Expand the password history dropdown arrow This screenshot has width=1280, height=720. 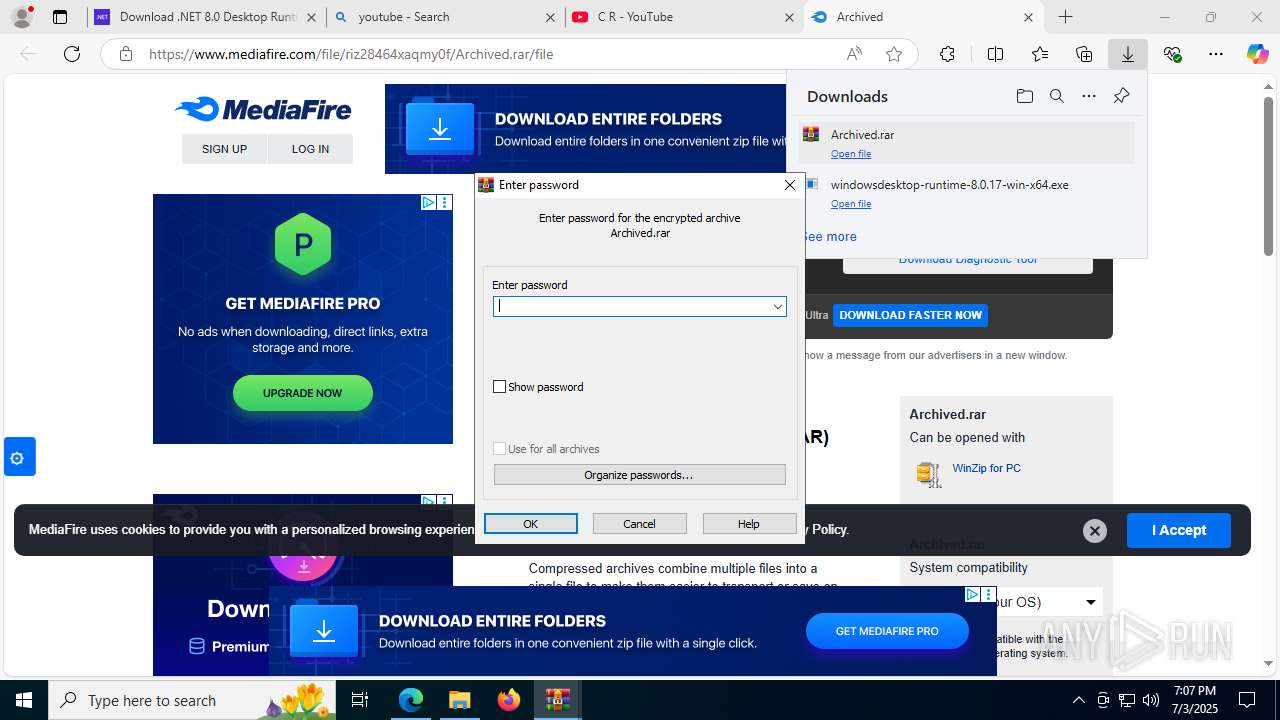(x=777, y=307)
